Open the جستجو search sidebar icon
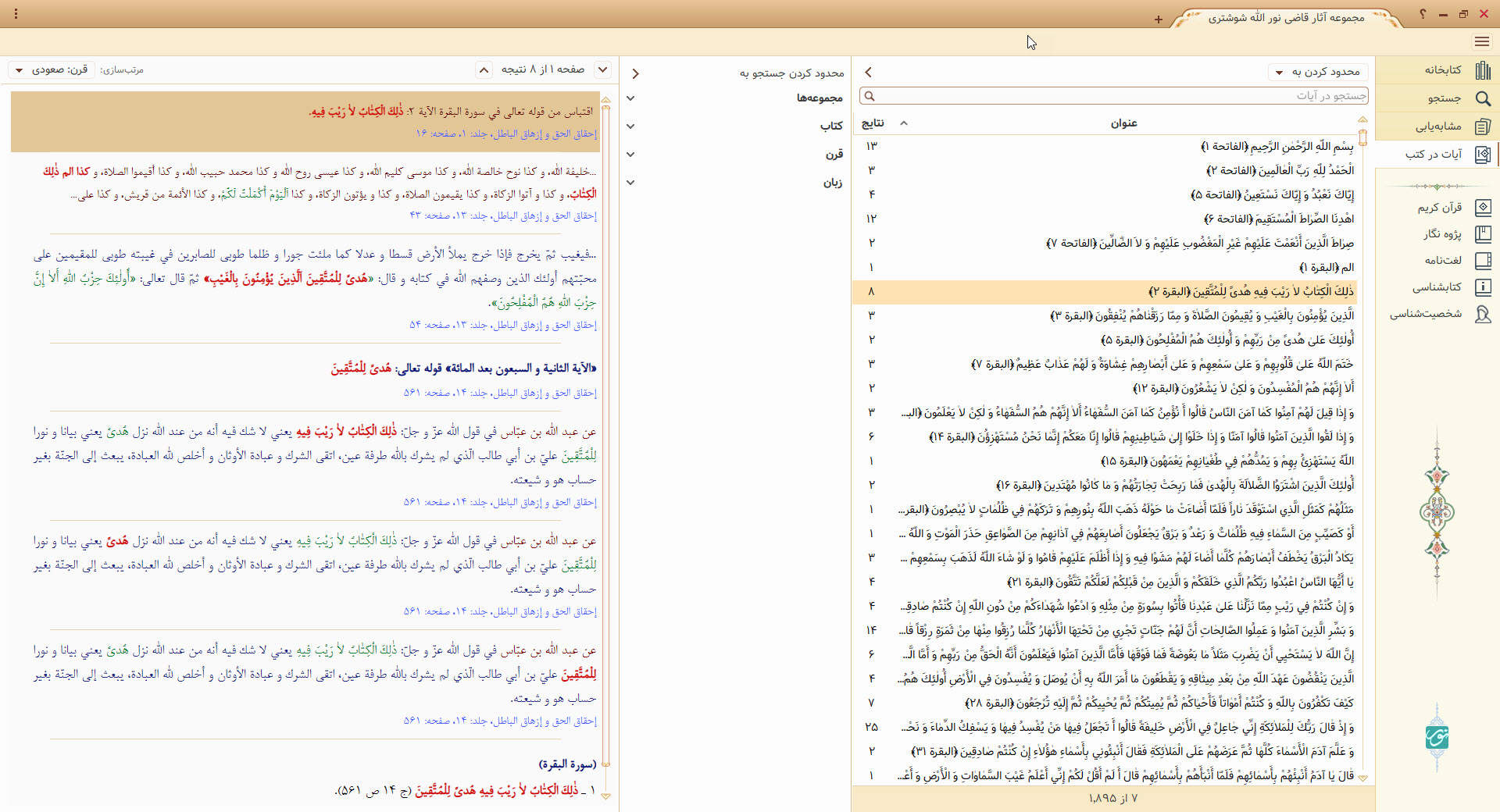The image size is (1500, 812). [x=1483, y=98]
